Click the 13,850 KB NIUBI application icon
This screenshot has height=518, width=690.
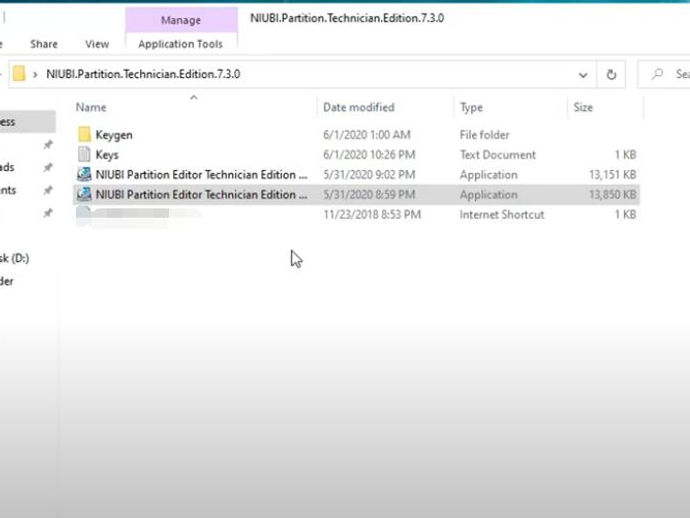pos(84,194)
